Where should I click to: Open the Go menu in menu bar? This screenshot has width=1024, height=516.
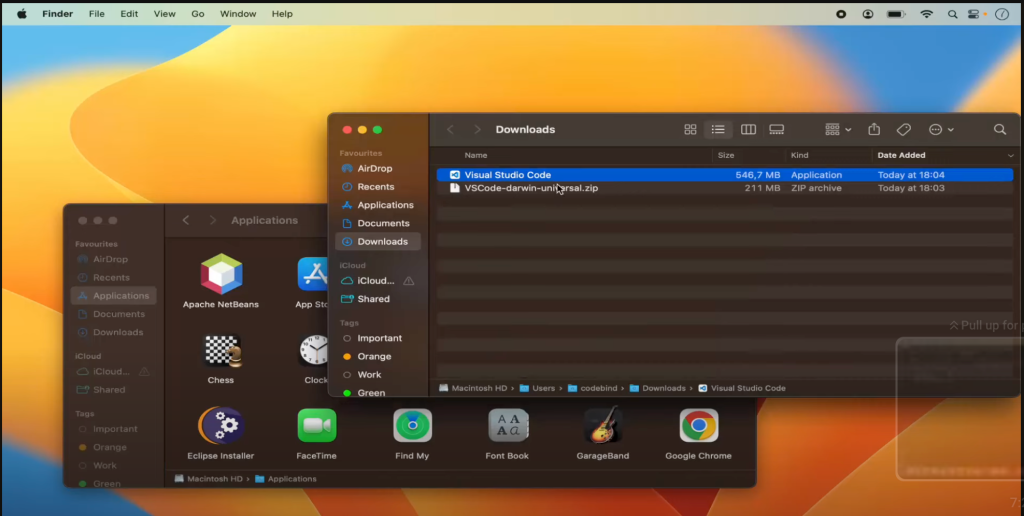[198, 14]
